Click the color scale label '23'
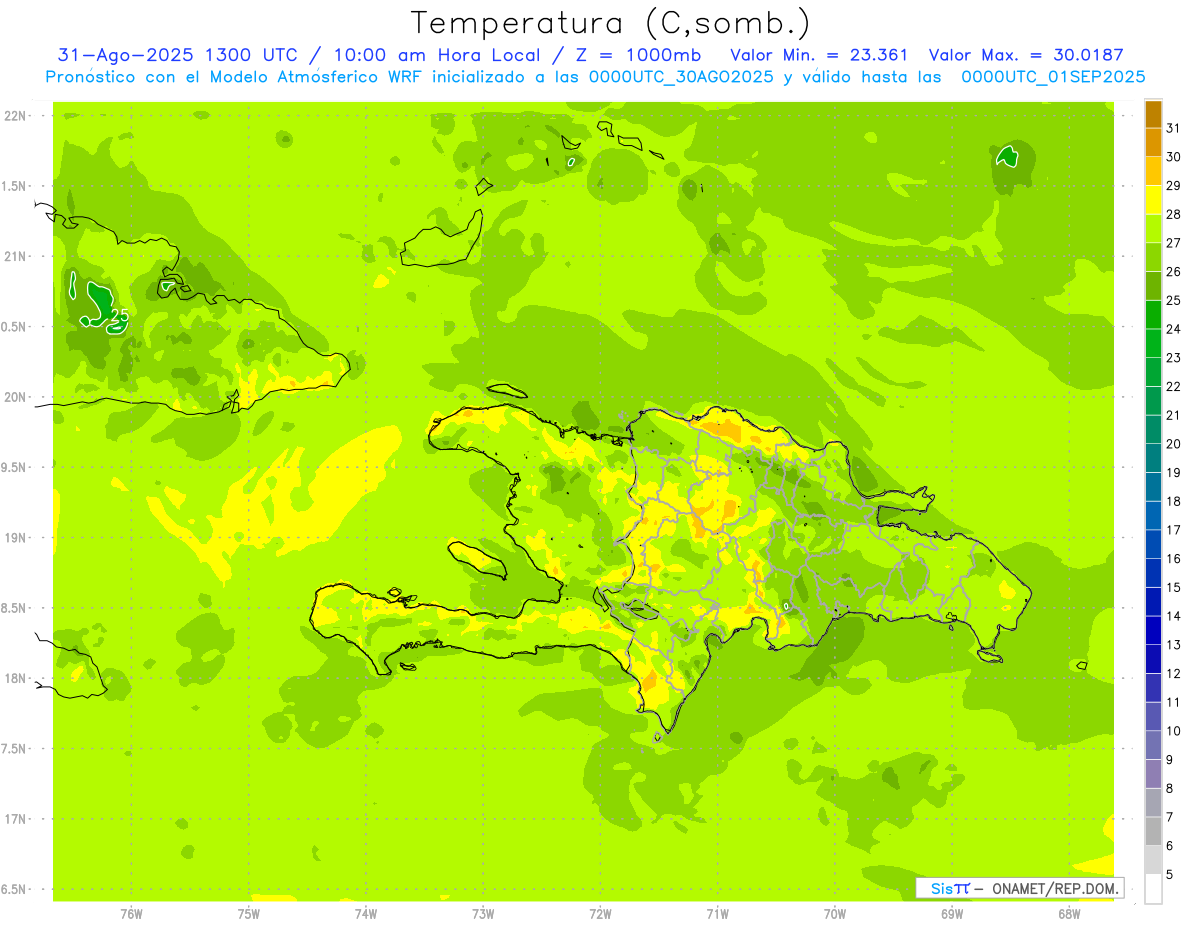This screenshot has width=1200, height=927. click(x=1174, y=358)
